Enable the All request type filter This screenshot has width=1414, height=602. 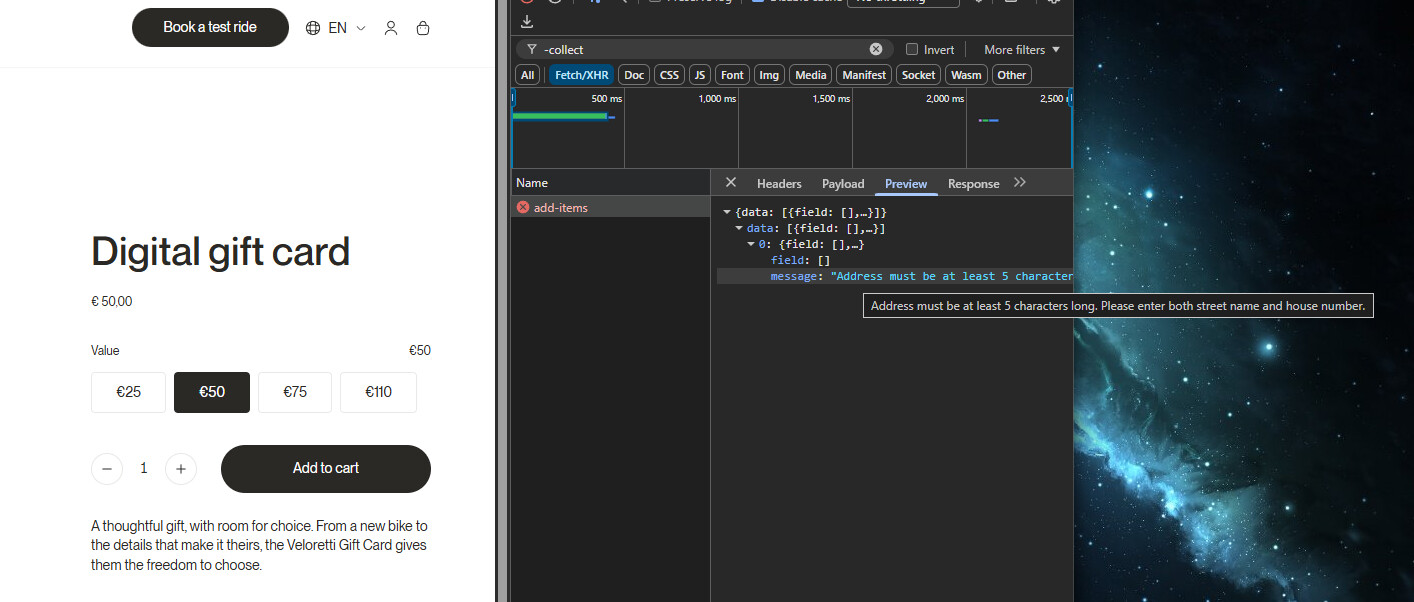pos(528,75)
